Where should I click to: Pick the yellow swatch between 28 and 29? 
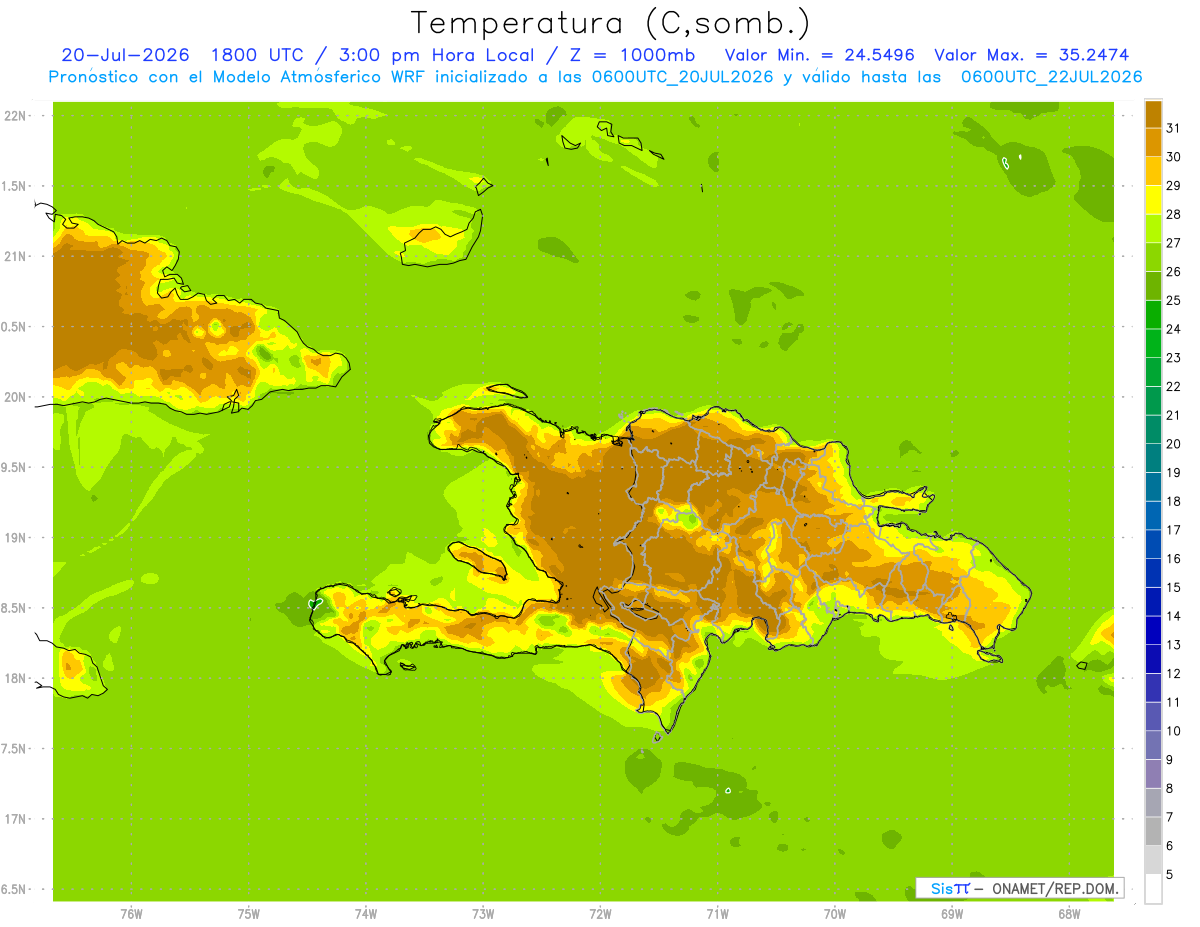coord(1153,200)
